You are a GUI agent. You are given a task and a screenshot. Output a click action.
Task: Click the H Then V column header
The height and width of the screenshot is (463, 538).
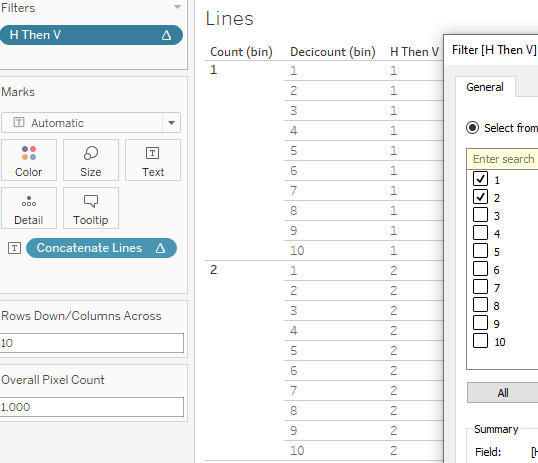414,52
